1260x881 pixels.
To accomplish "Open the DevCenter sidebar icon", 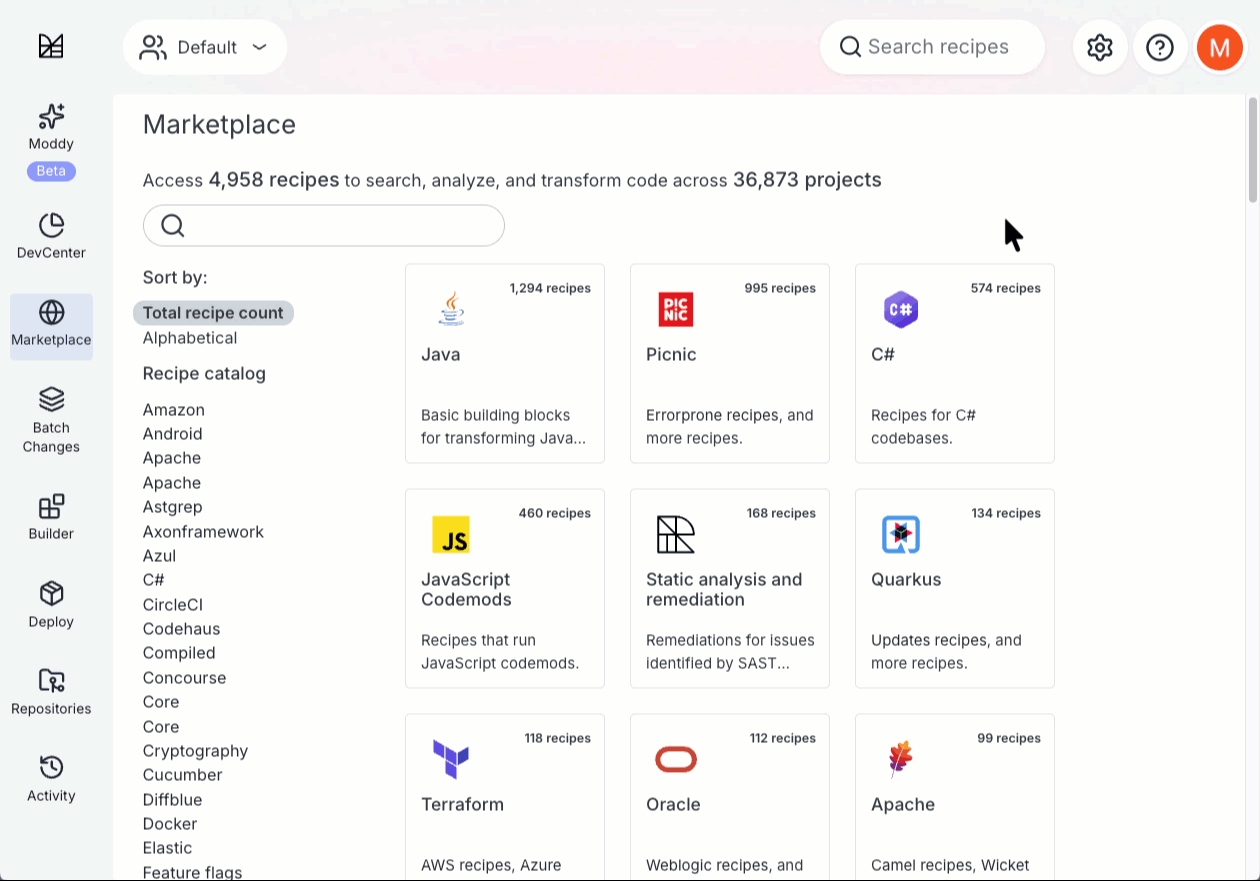I will (x=51, y=236).
